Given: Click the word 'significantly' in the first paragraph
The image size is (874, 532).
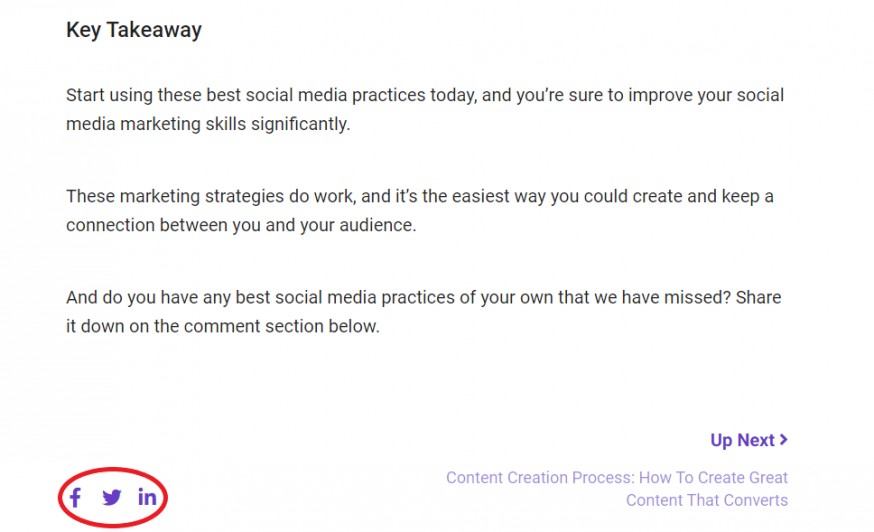Looking at the screenshot, I should (x=300, y=124).
